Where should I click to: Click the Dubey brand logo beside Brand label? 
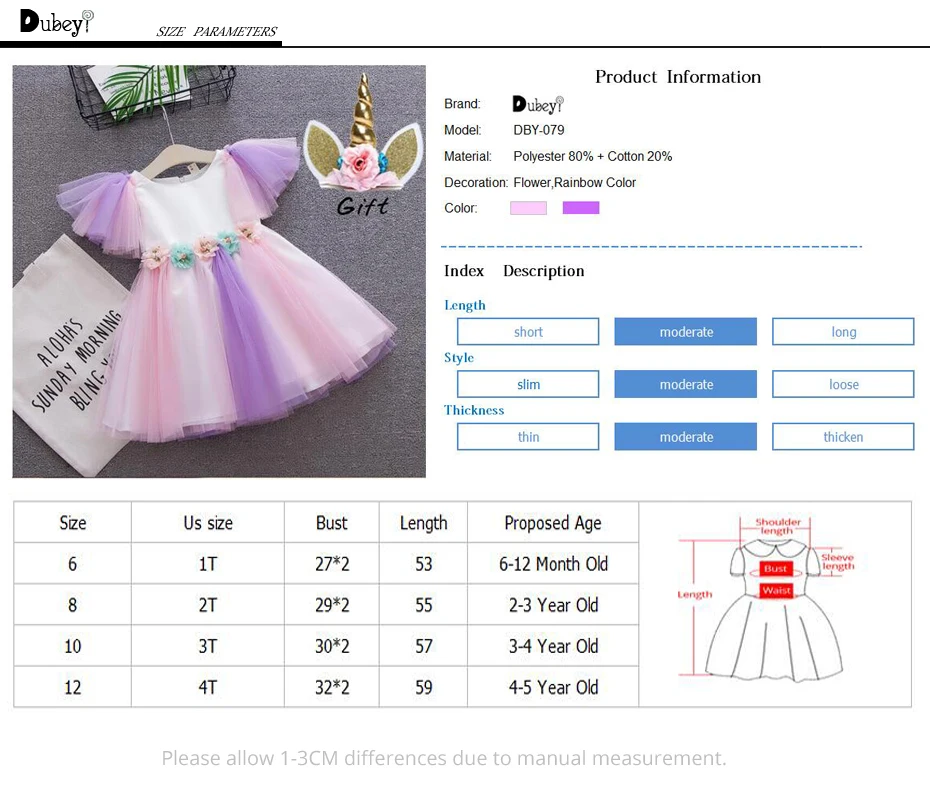click(x=538, y=104)
